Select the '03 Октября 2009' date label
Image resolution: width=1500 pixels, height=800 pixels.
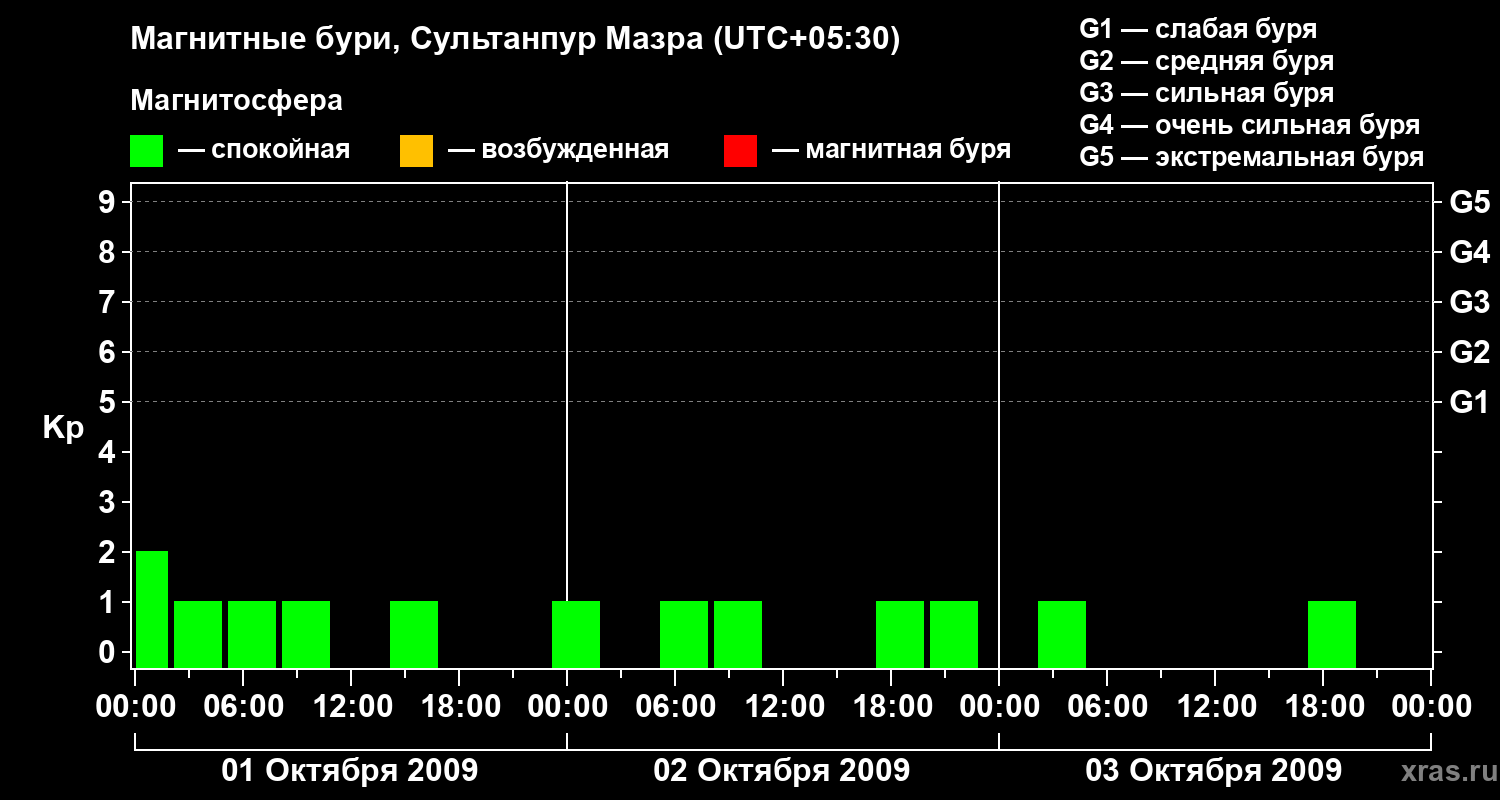[1214, 771]
